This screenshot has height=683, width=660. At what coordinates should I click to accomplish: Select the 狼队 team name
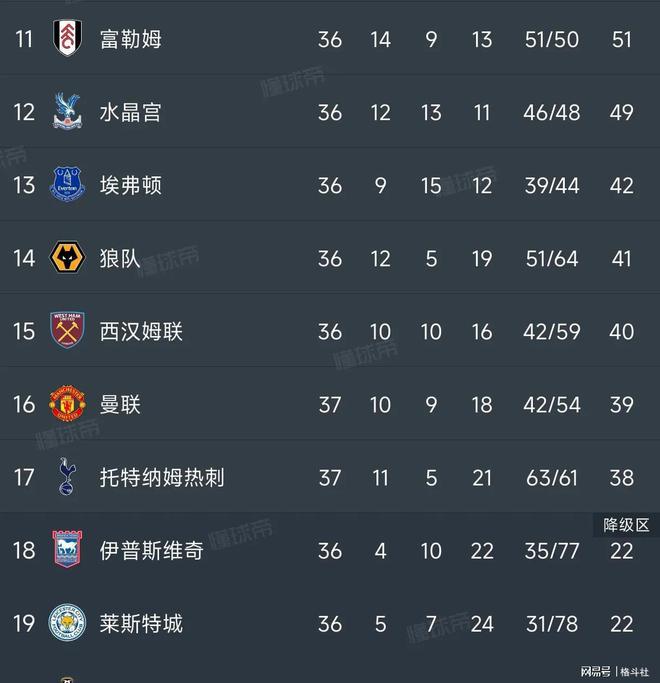120,258
